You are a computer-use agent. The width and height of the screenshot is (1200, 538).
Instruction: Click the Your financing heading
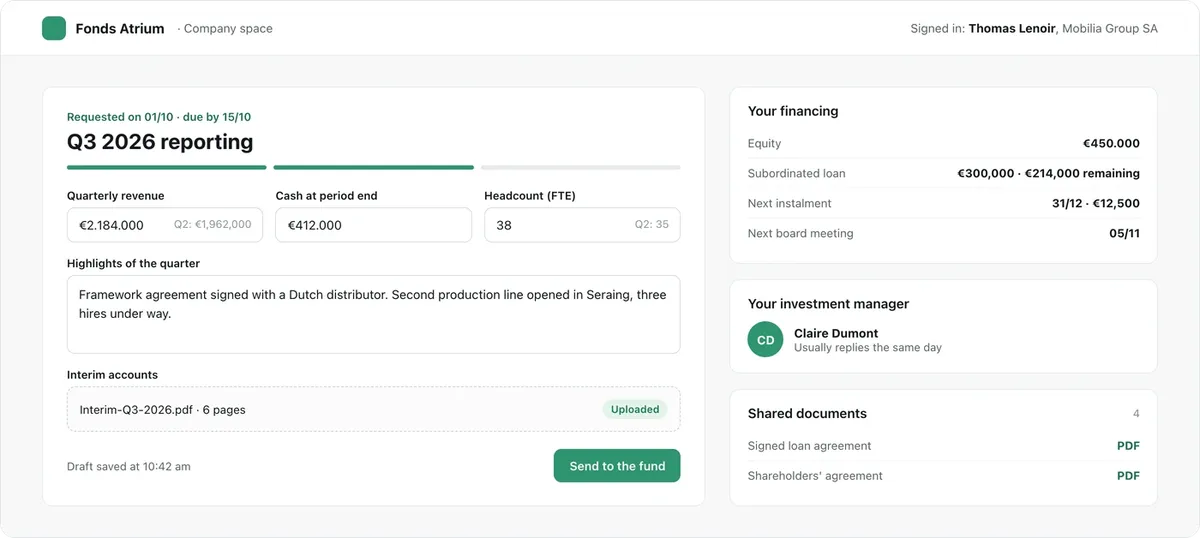click(793, 111)
